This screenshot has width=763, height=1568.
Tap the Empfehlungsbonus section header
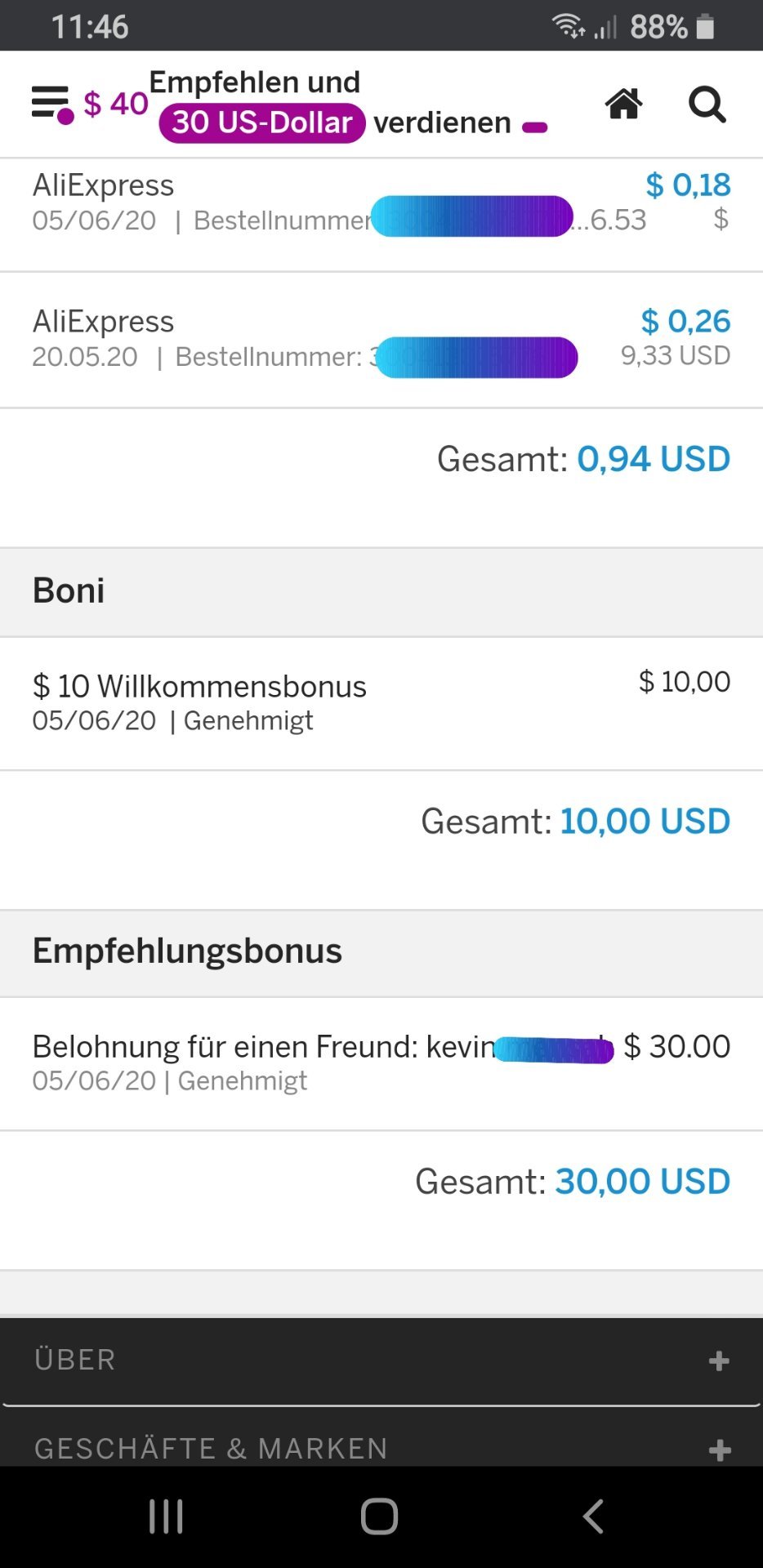[x=381, y=952]
